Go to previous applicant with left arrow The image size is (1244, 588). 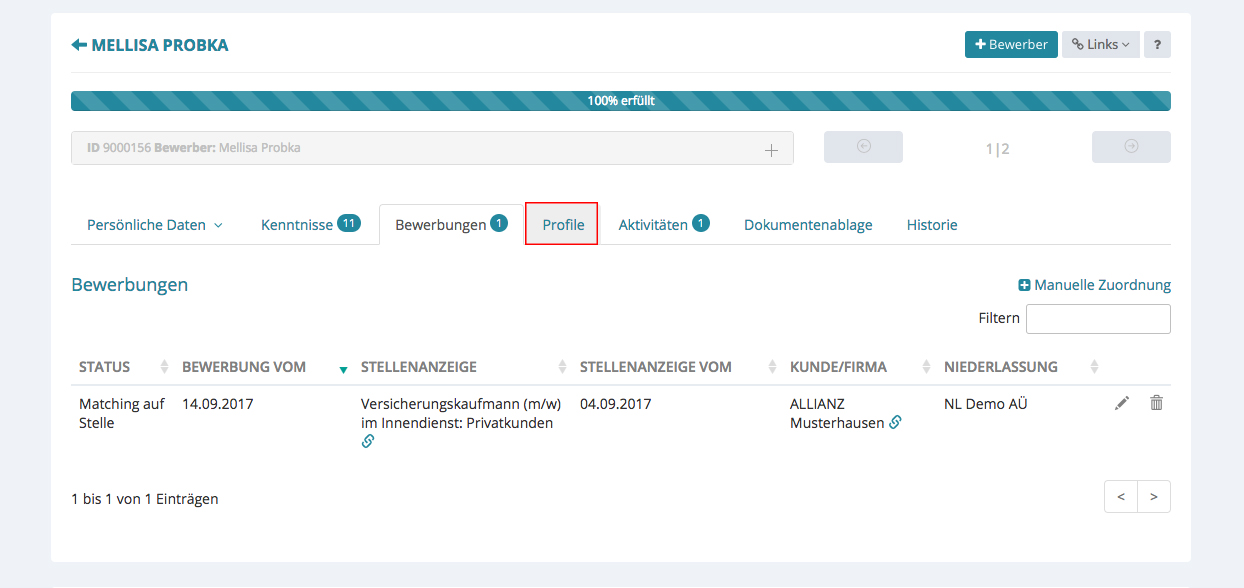[x=863, y=147]
